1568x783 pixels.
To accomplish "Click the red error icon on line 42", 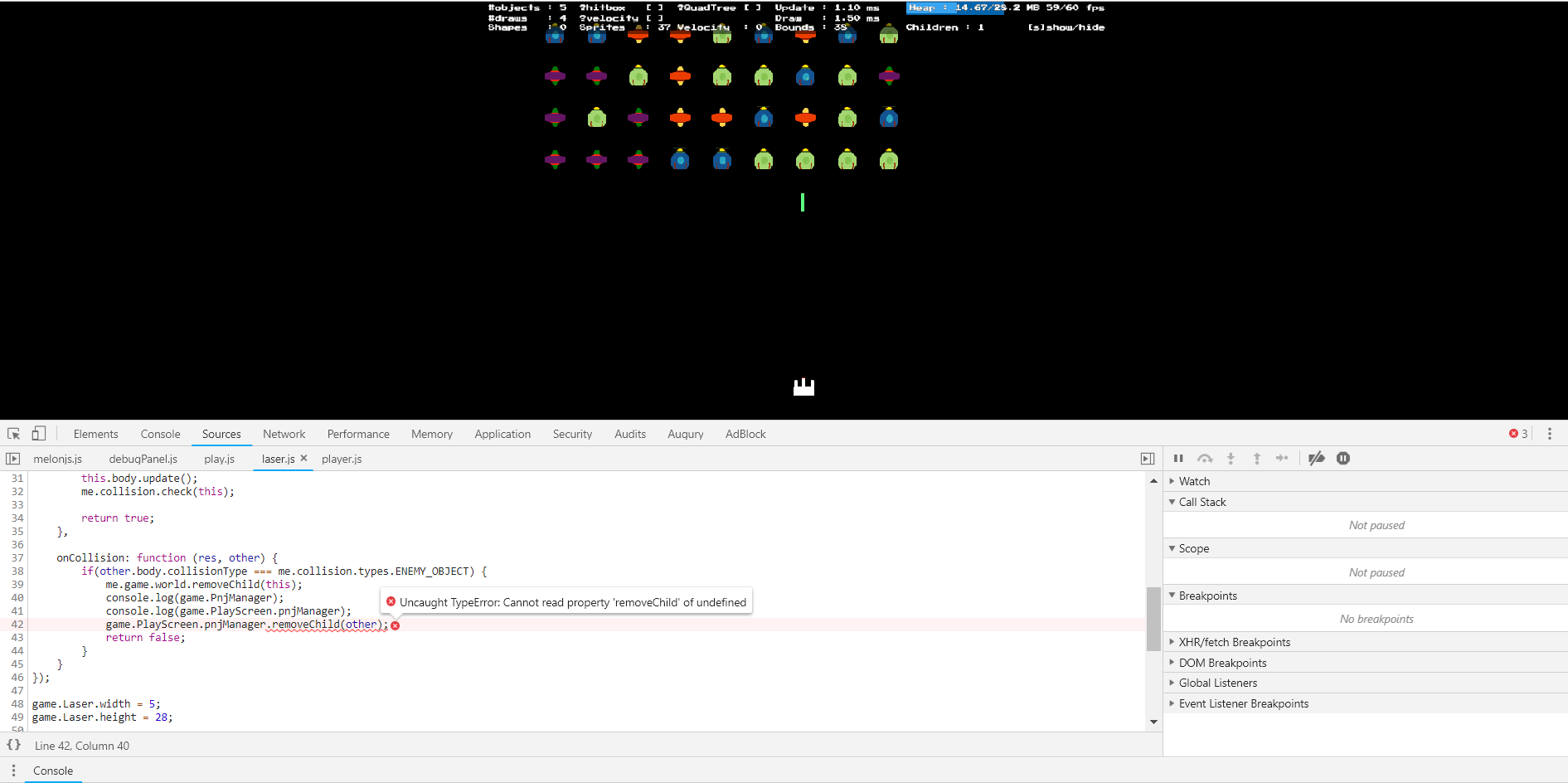I will [396, 625].
